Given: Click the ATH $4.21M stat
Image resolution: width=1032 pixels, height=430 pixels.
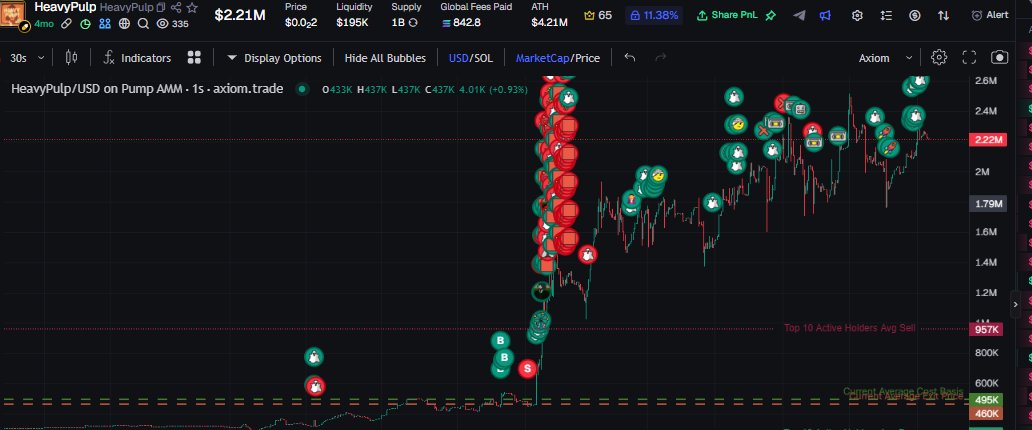Looking at the screenshot, I should (549, 14).
